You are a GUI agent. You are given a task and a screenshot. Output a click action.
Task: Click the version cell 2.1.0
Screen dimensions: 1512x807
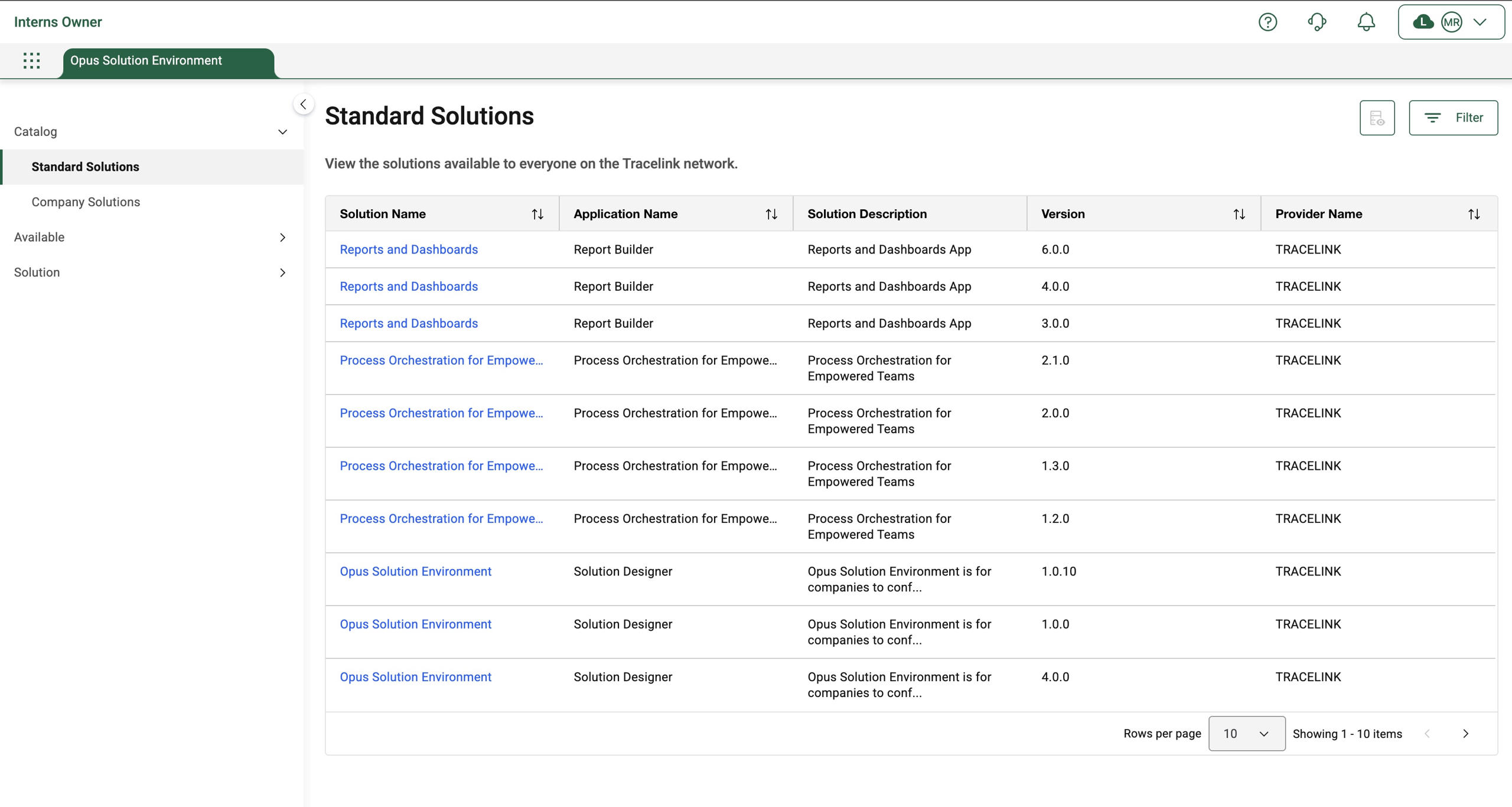coord(1055,360)
